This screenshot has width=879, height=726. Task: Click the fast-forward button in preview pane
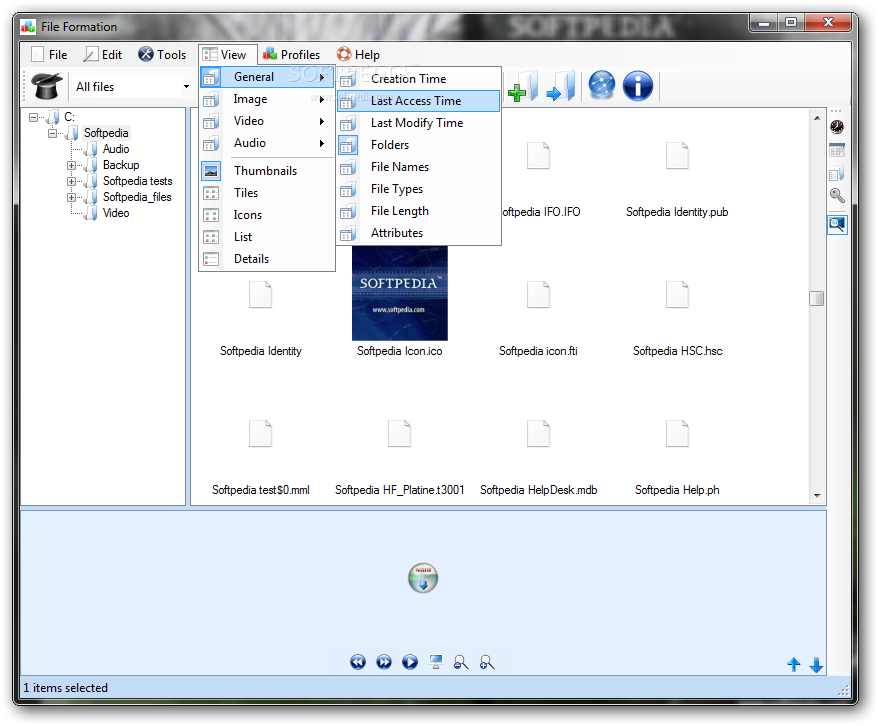tap(384, 662)
